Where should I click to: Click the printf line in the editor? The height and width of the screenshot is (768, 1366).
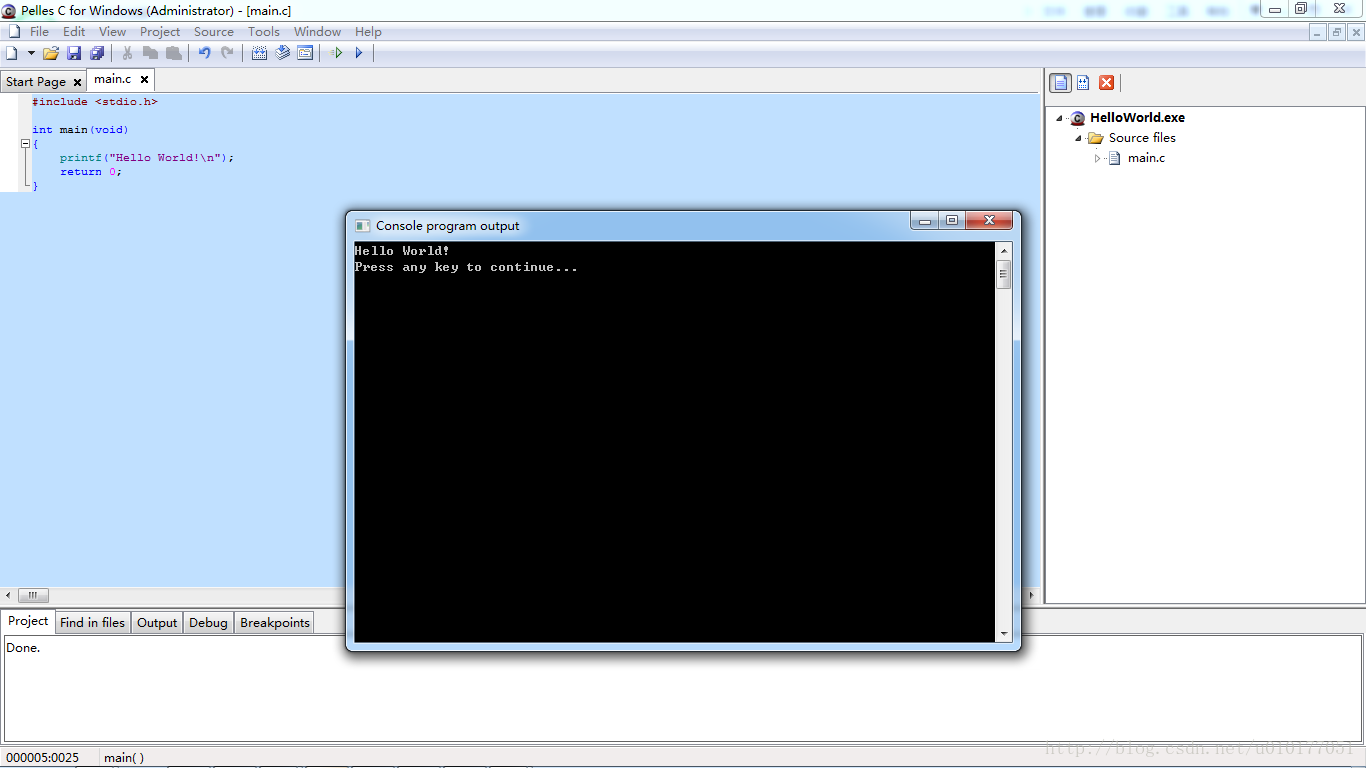point(146,158)
